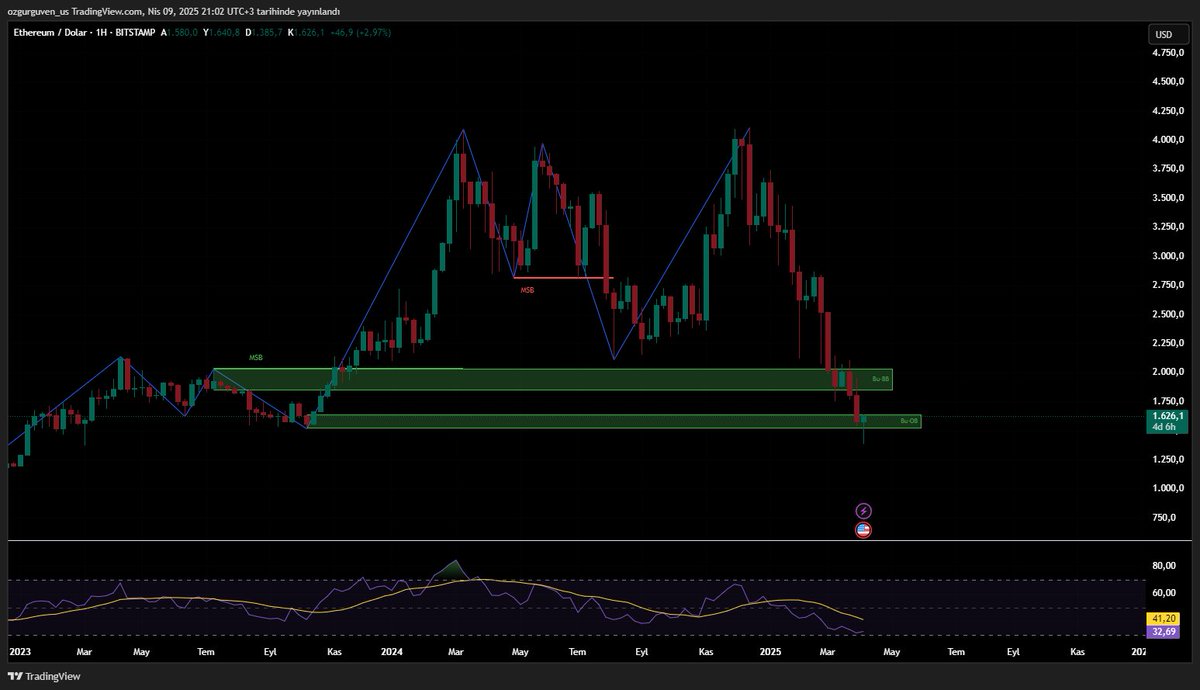Viewport: 1200px width, 690px height.
Task: Click the 80,00 RSI scale label
Action: [1165, 565]
